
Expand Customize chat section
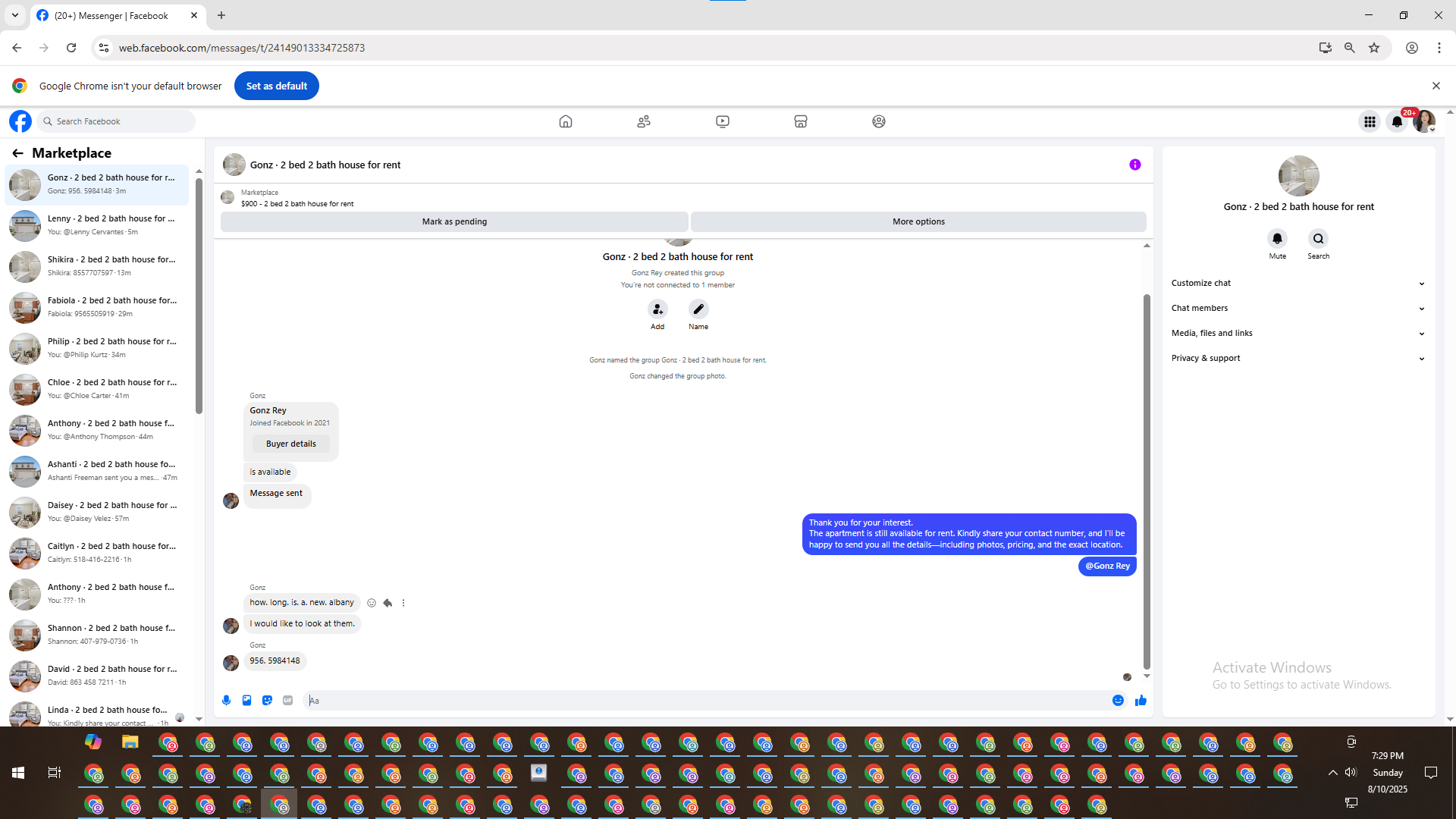(x=1298, y=283)
